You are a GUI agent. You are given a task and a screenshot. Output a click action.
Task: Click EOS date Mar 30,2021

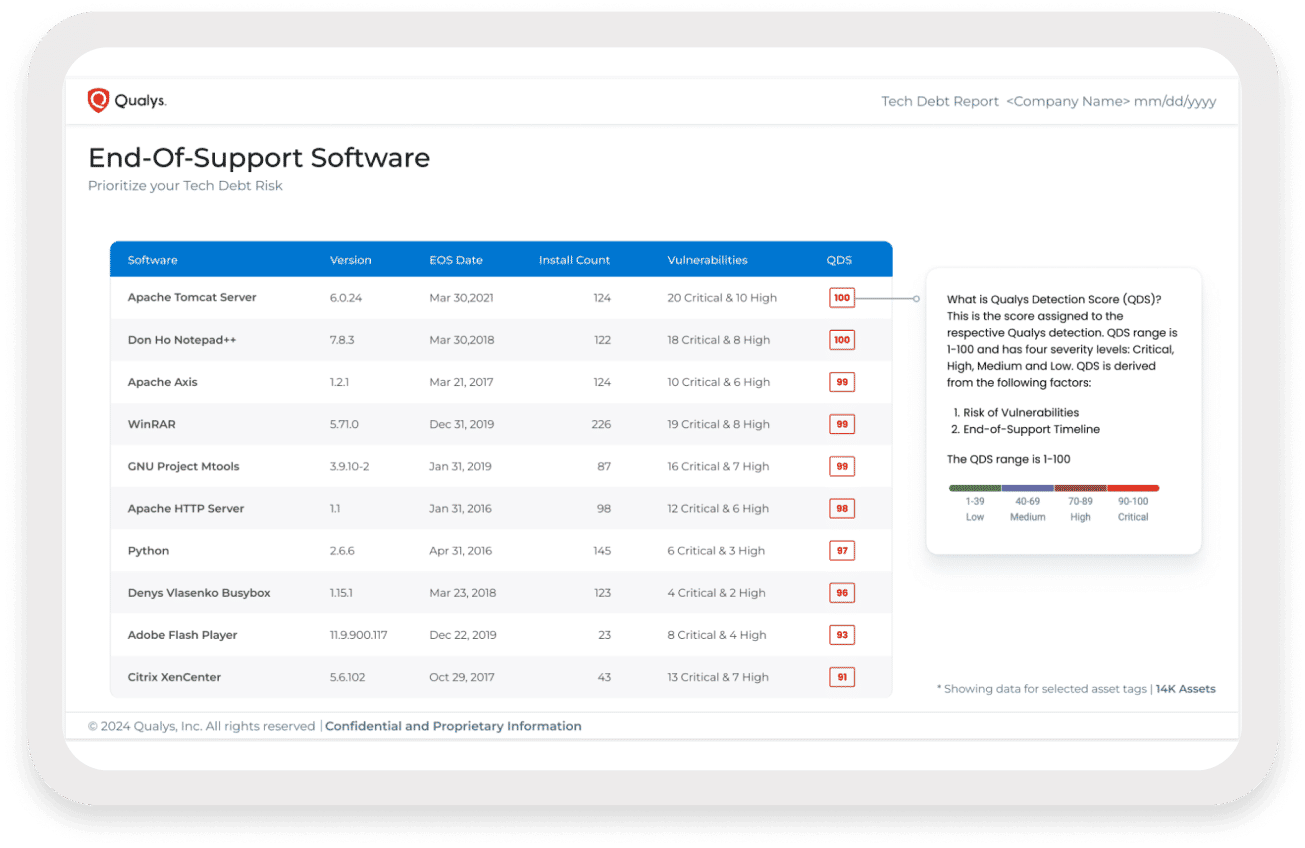point(461,298)
